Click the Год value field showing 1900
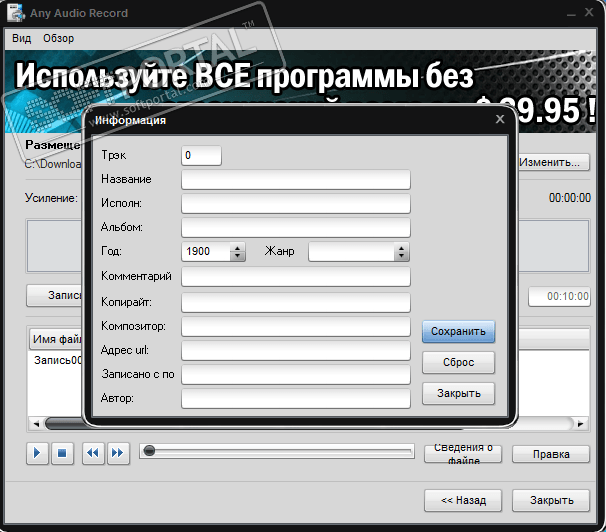 [206, 252]
